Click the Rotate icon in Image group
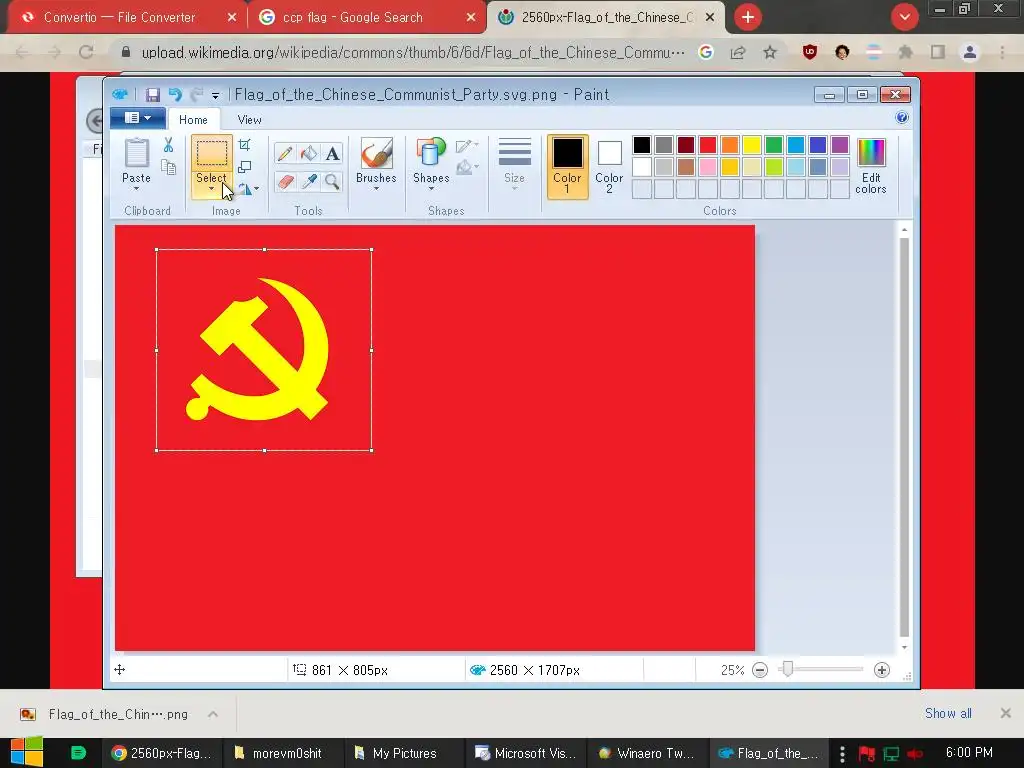The image size is (1024, 768). point(245,189)
